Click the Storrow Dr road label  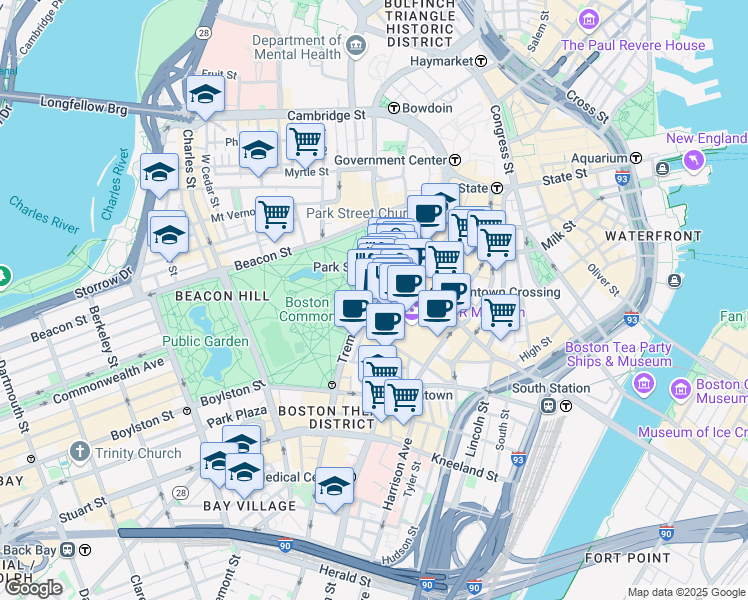103,283
